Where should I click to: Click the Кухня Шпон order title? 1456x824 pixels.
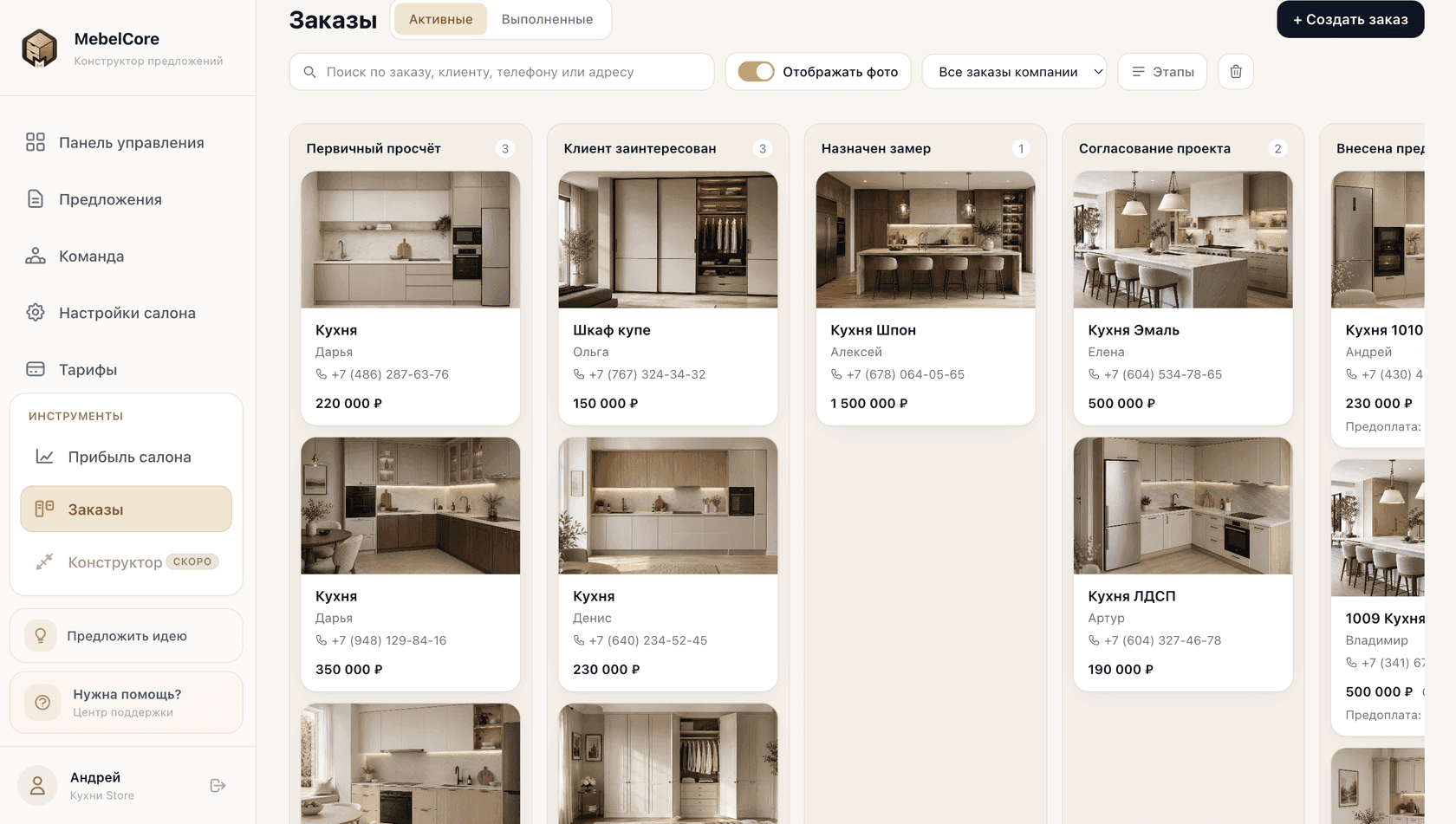pos(873,330)
